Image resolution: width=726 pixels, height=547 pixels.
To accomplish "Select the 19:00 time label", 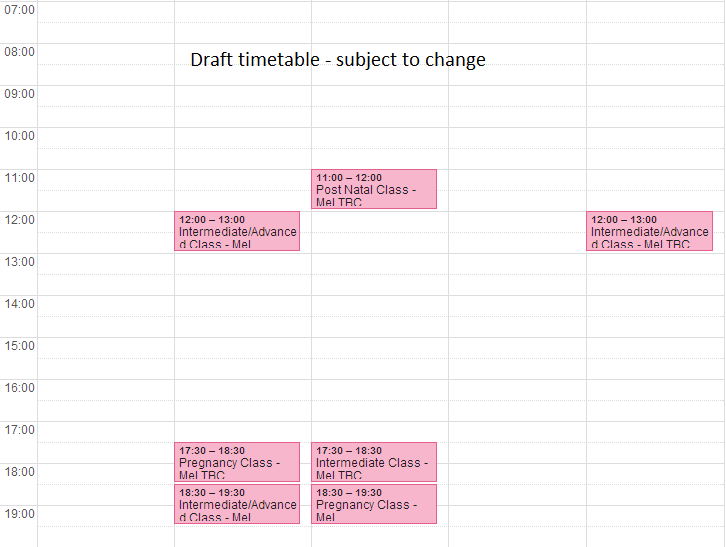I will [x=19, y=514].
